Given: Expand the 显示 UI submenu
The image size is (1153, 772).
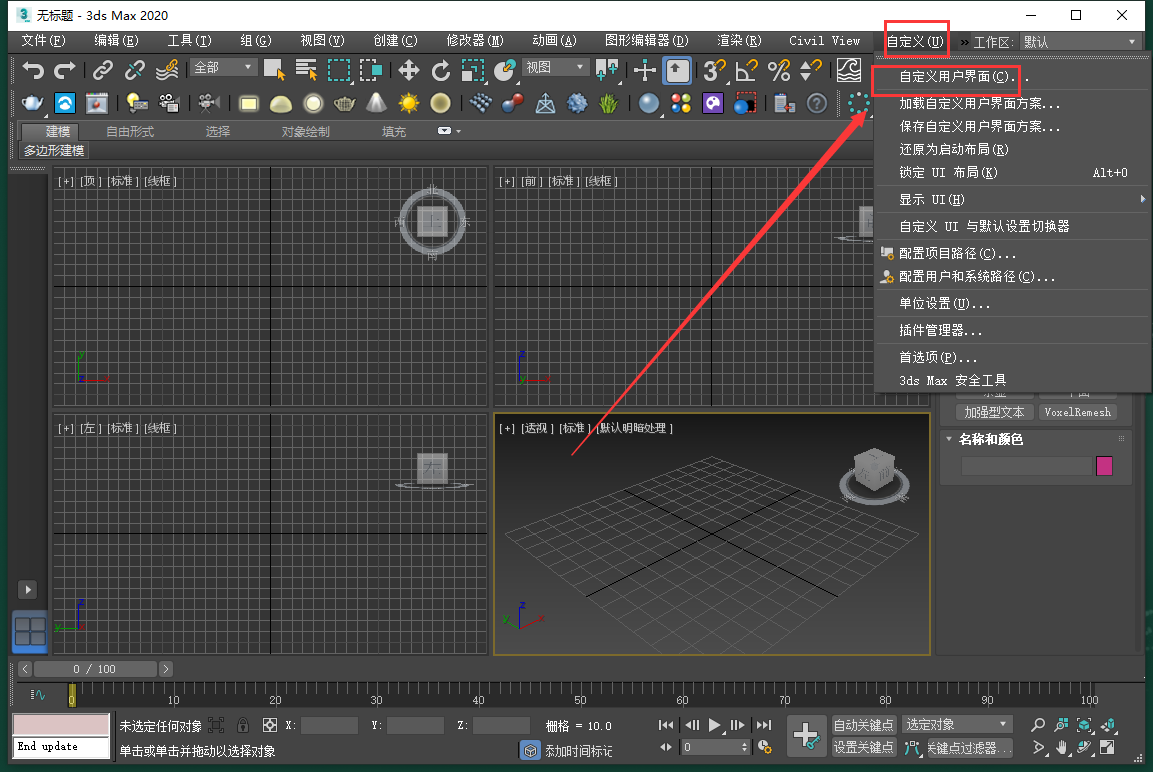Looking at the screenshot, I should click(1013, 200).
